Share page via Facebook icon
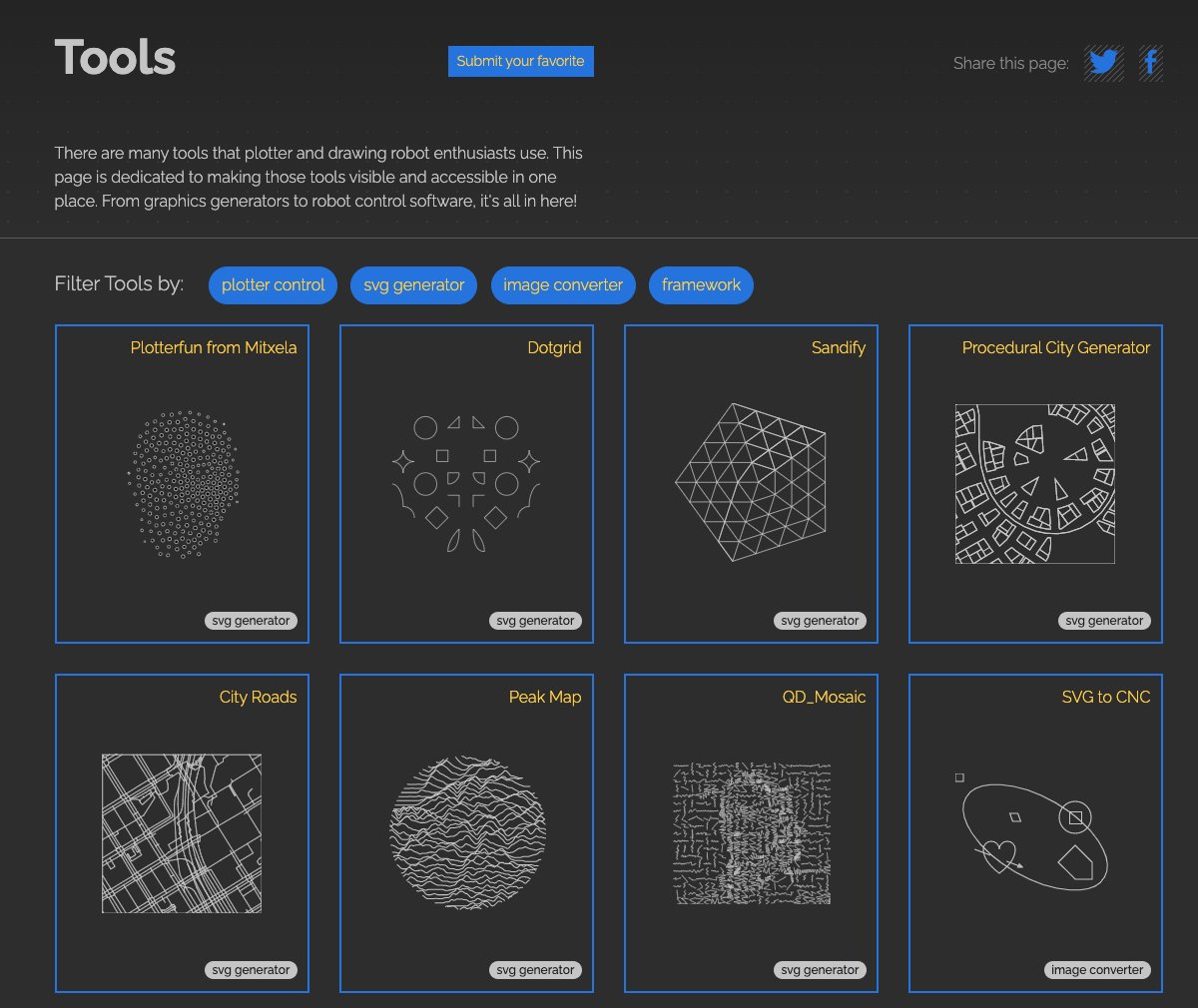1198x1008 pixels. (x=1151, y=63)
